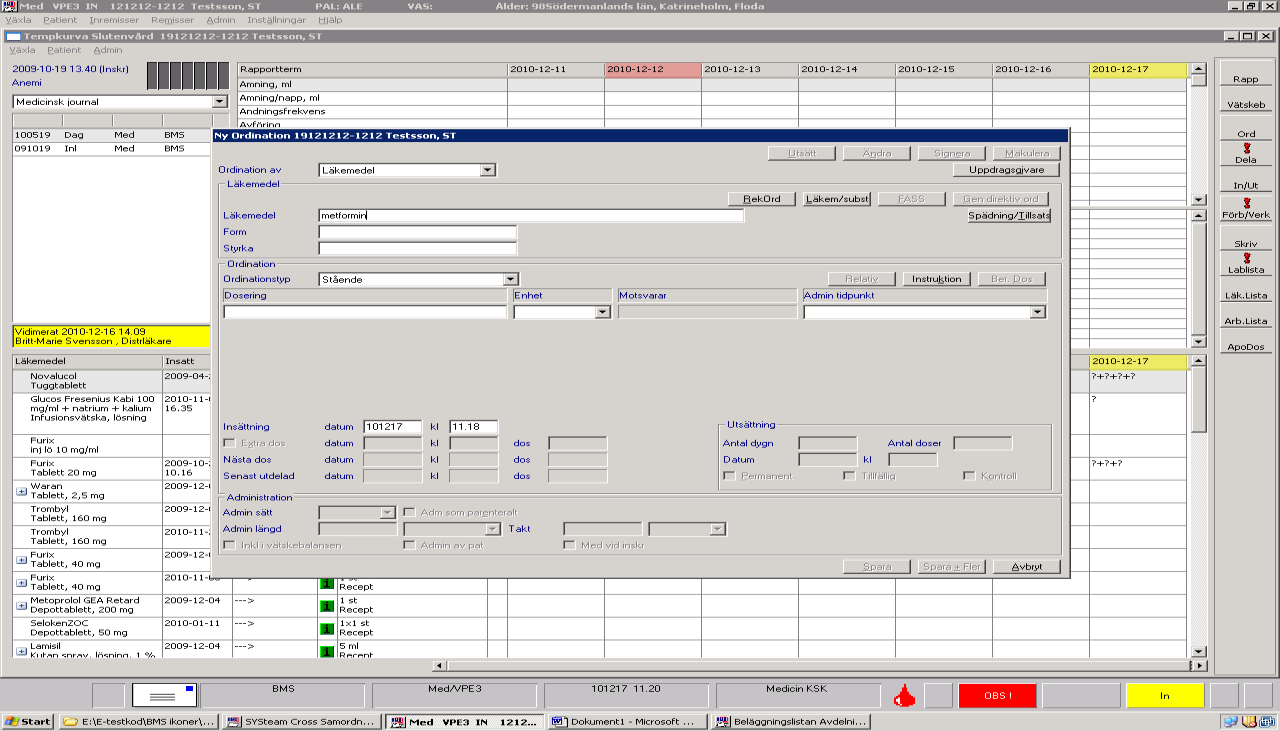Open the Inremisser menu

tap(114, 20)
